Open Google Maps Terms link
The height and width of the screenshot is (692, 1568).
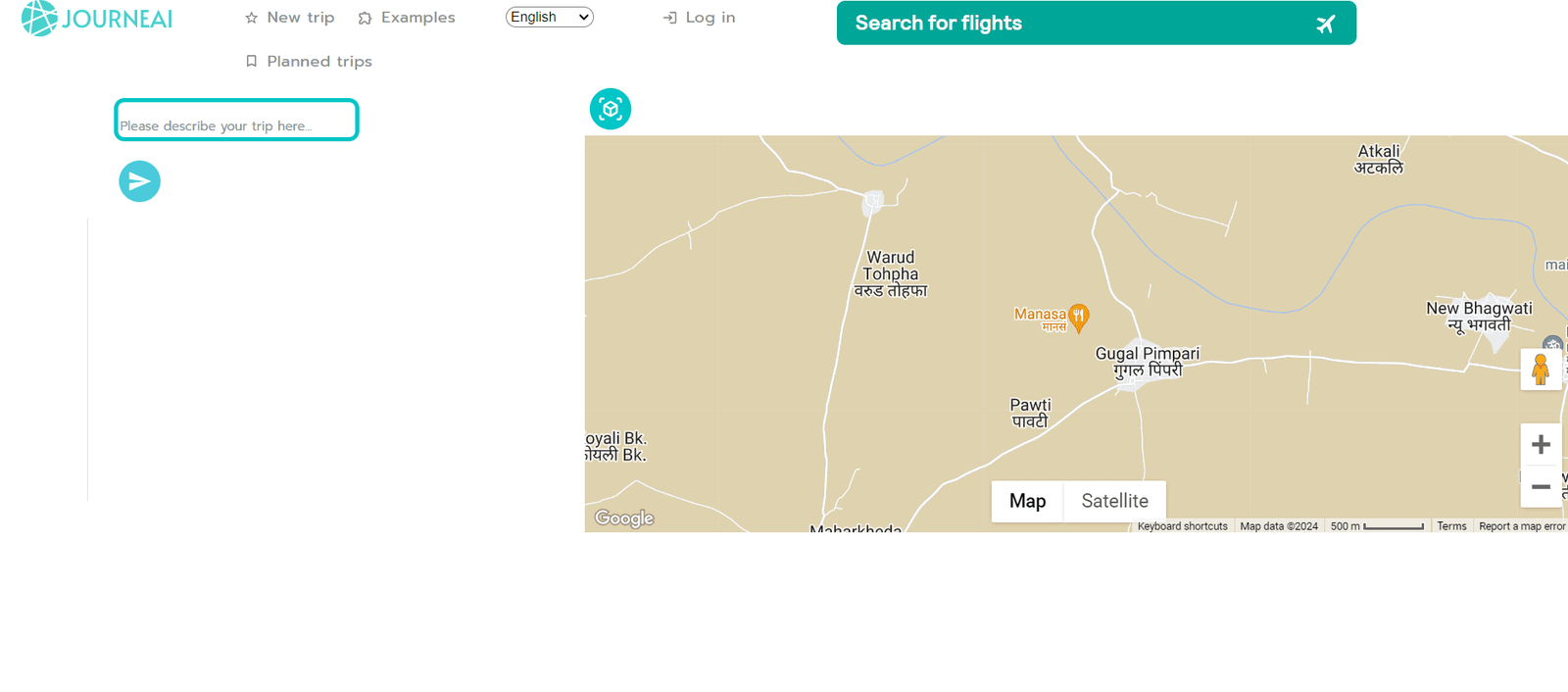click(x=1451, y=526)
